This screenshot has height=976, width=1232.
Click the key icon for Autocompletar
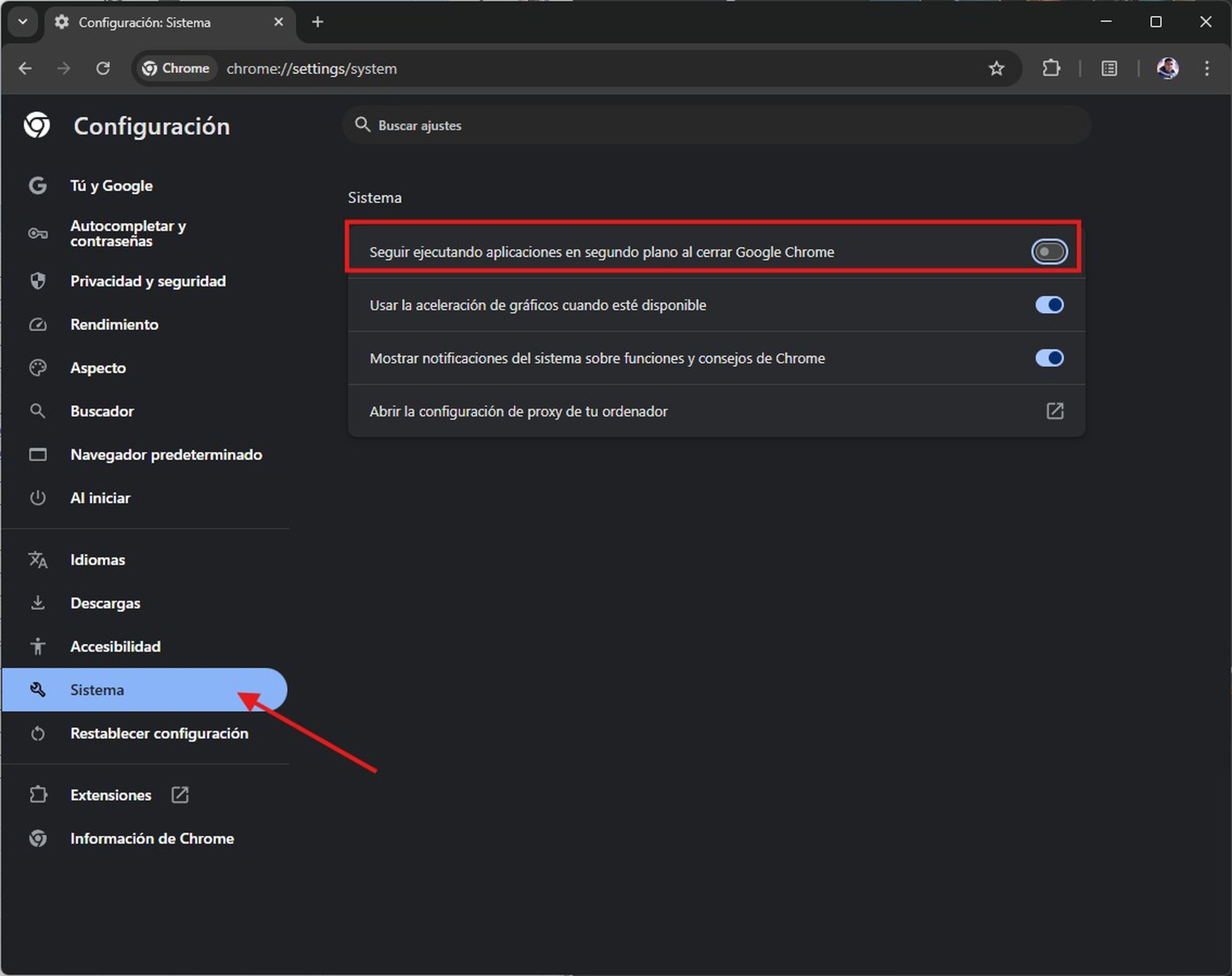(38, 233)
